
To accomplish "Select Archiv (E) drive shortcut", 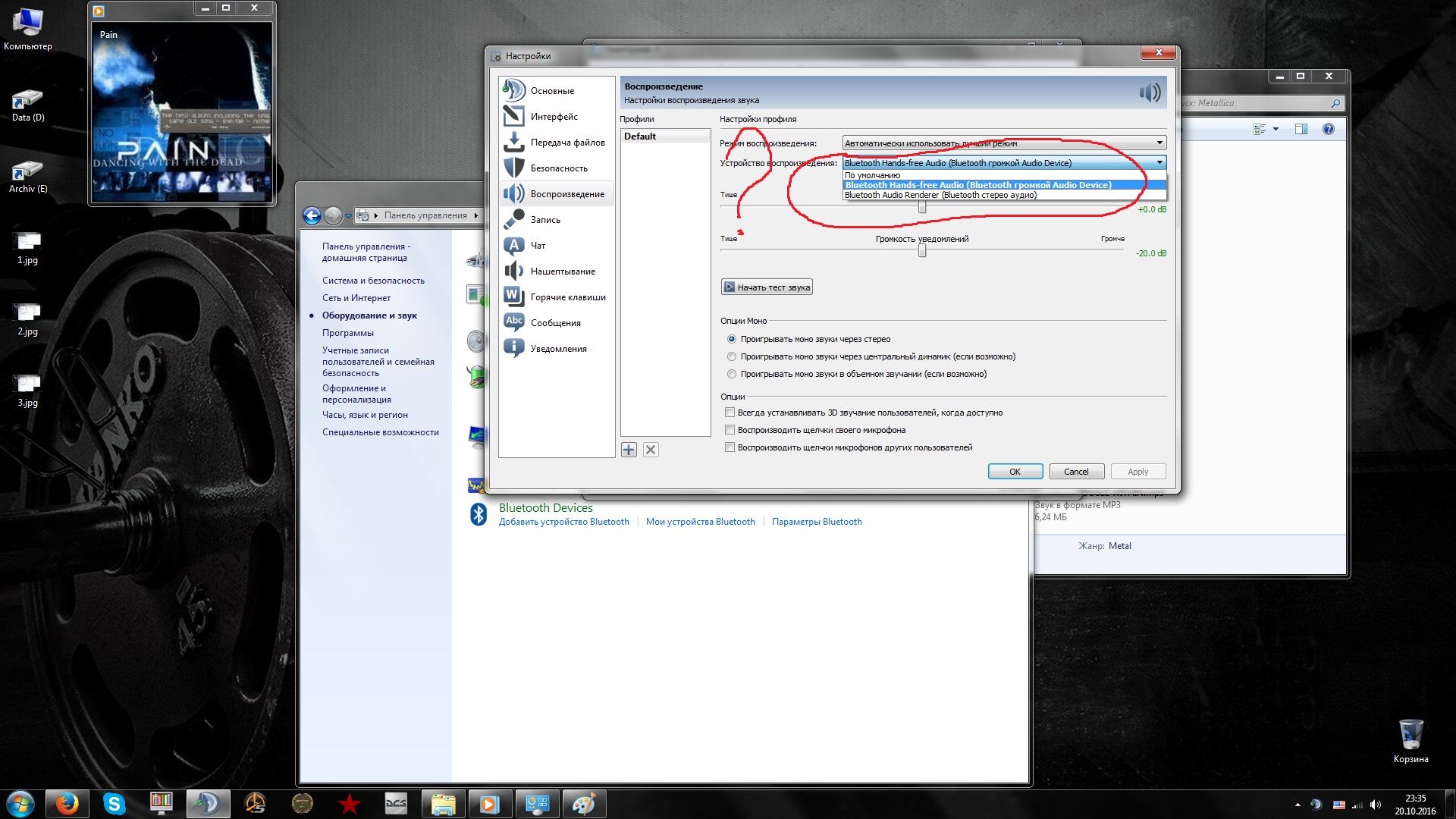I will point(28,176).
